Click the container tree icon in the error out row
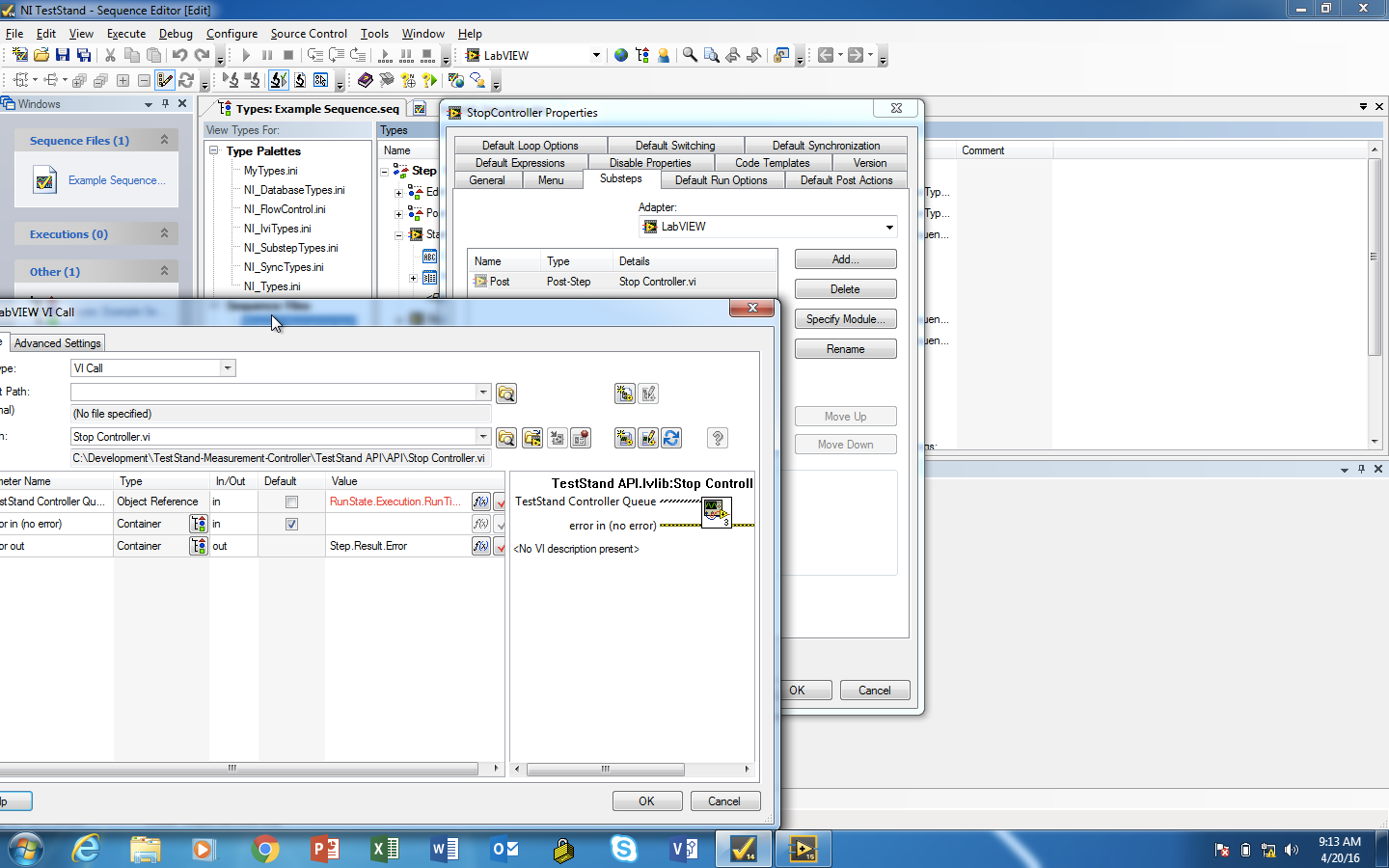1389x868 pixels. point(199,546)
